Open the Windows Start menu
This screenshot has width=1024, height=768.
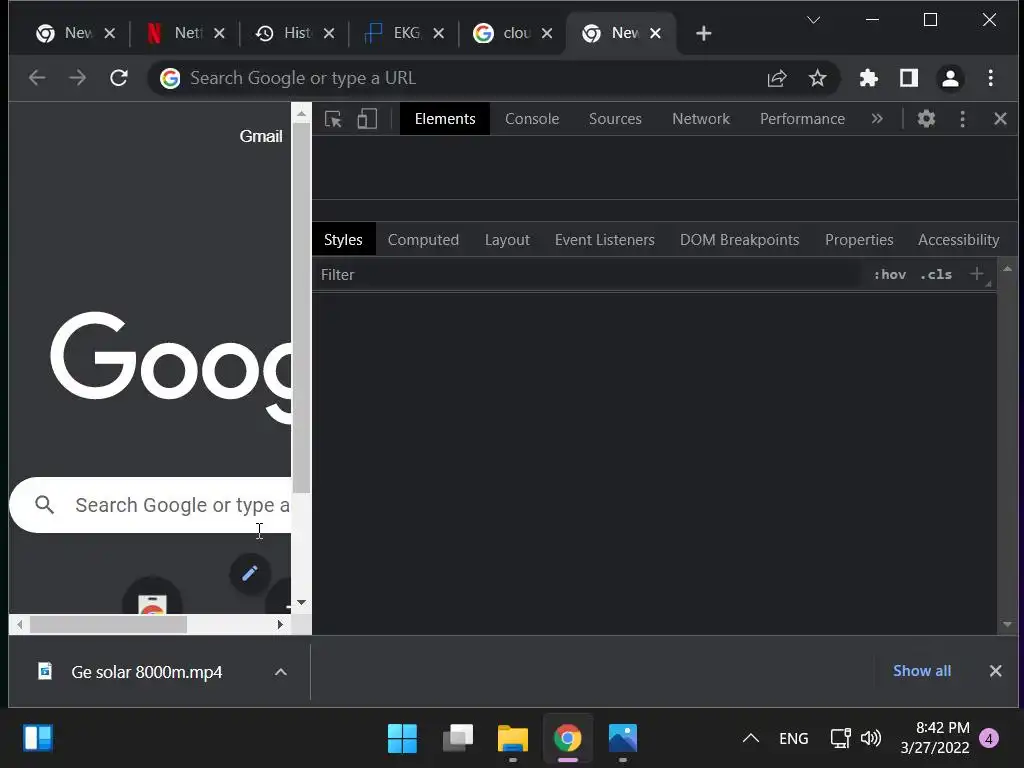402,739
